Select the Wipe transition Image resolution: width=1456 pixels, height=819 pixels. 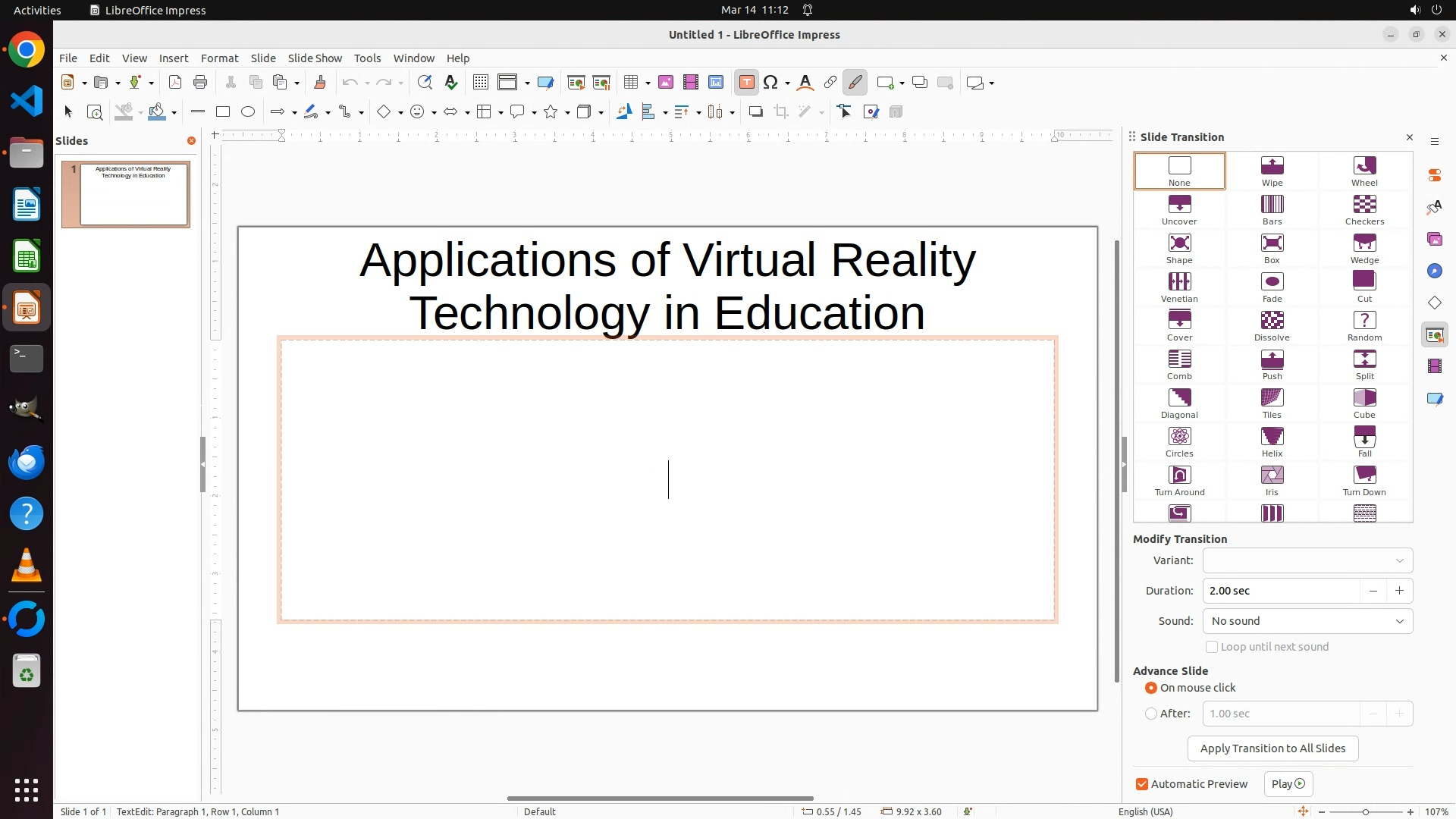(1272, 171)
